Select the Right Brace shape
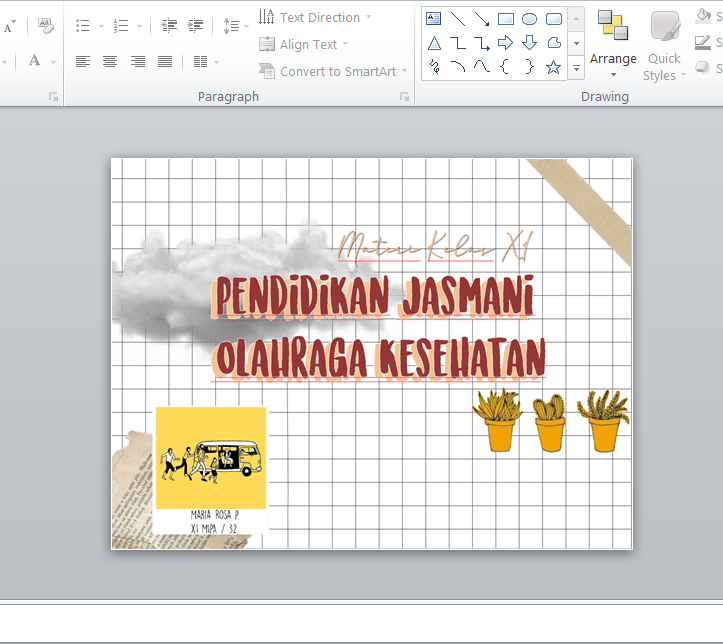 click(530, 67)
